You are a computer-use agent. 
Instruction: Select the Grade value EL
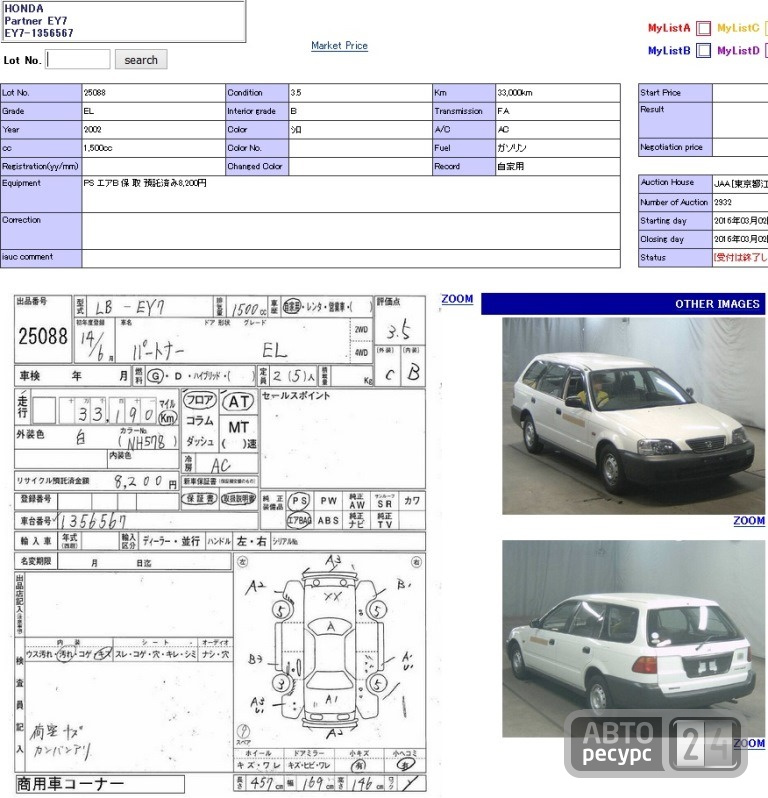point(89,111)
